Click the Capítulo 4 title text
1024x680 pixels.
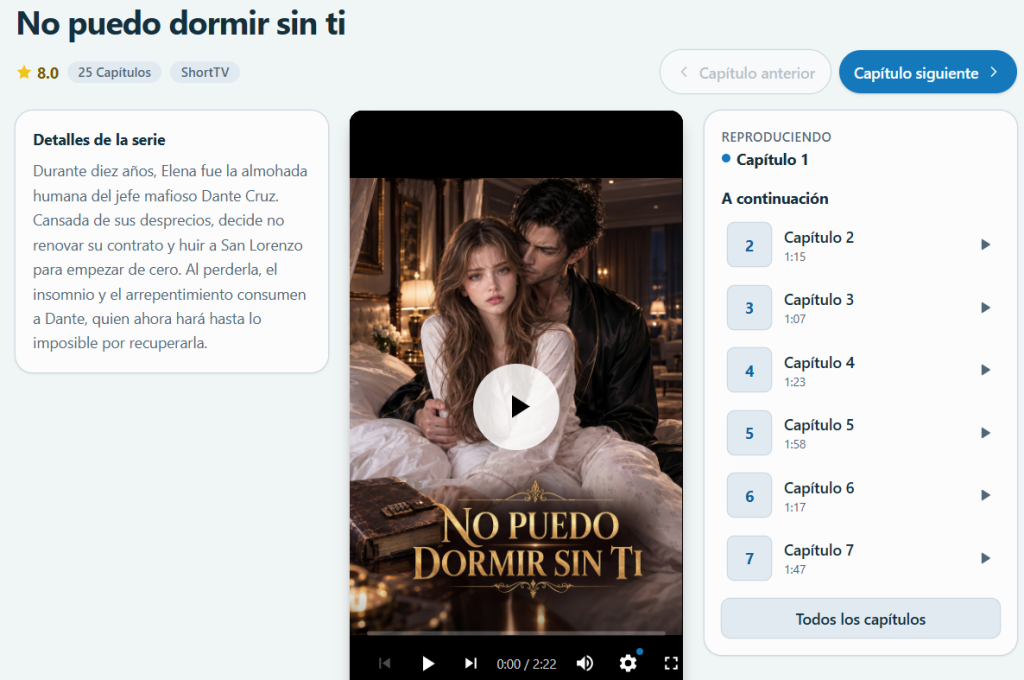click(819, 363)
